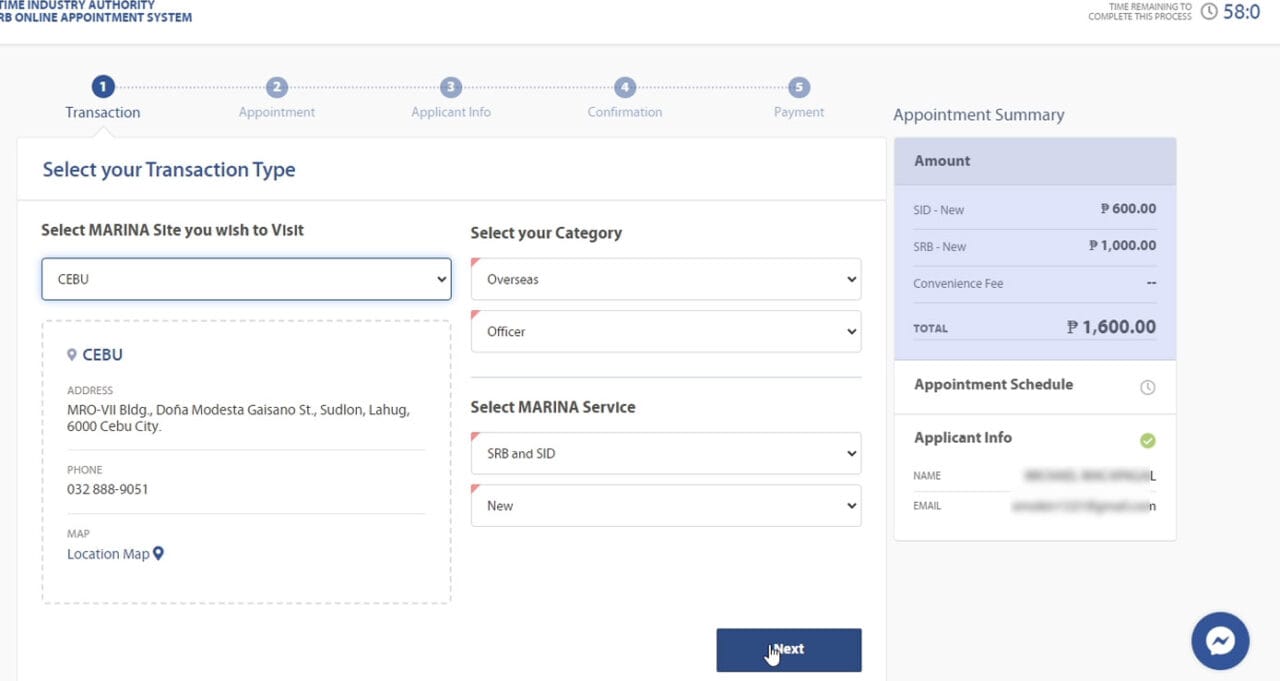Click the circle icon for step 4 Confirmation
The image size is (1280, 681).
tap(624, 87)
